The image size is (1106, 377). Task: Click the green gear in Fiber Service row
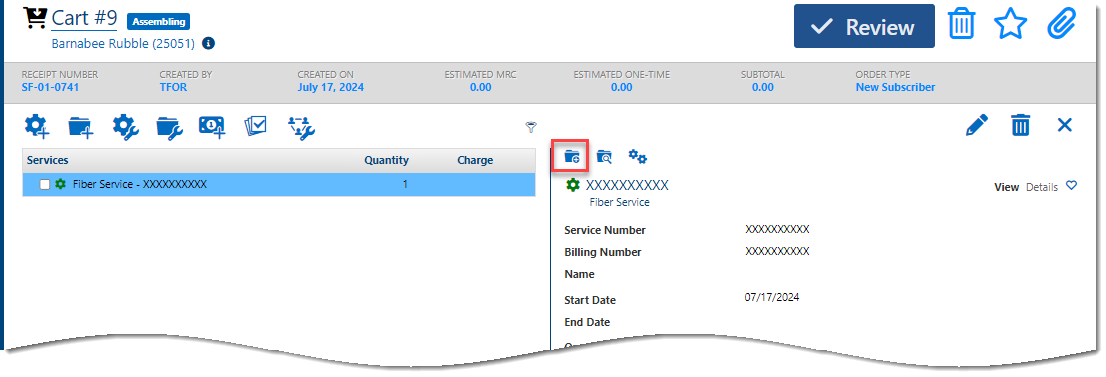pos(61,184)
